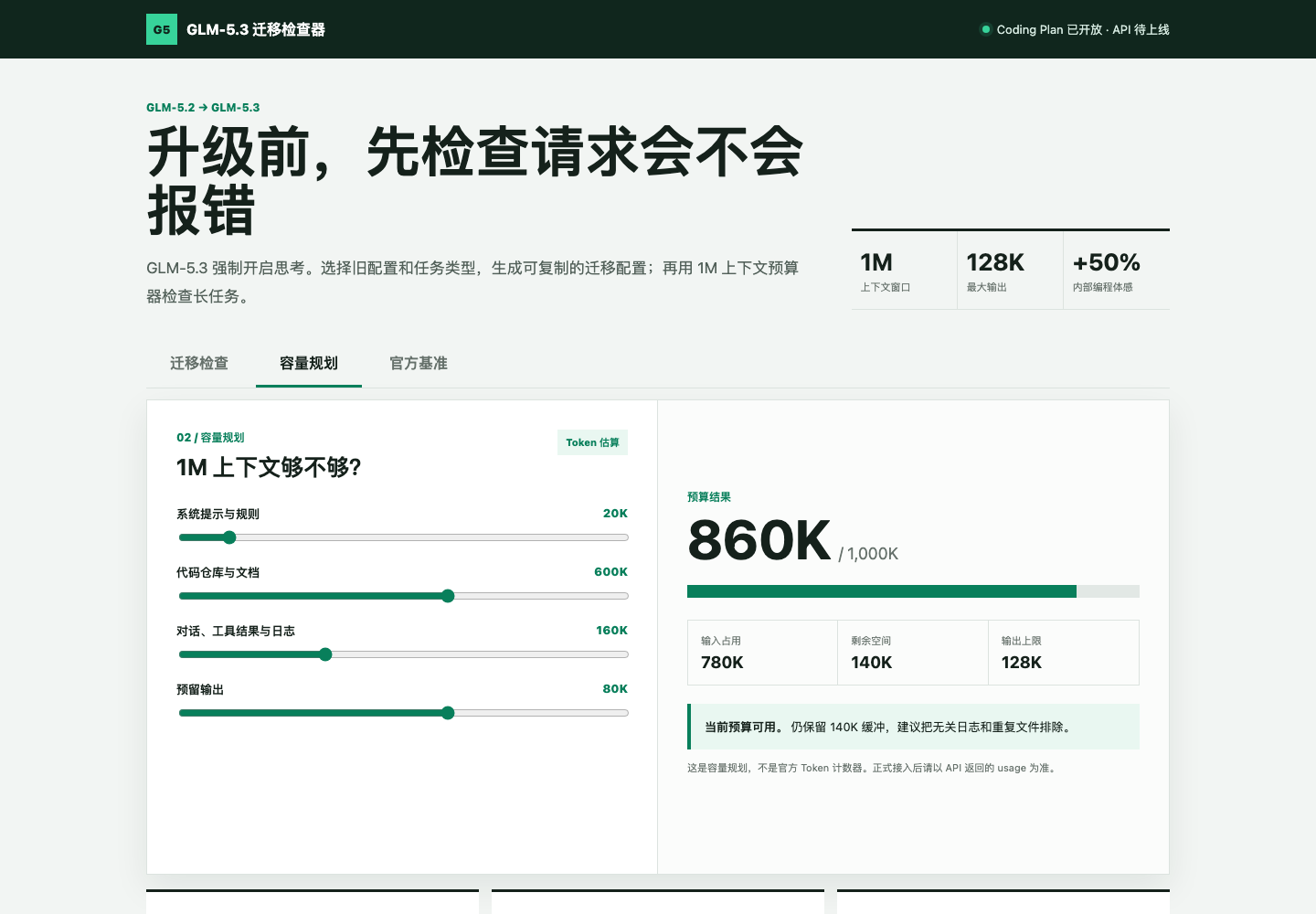Viewport: 1316px width, 914px height.
Task: Click the 1M 上下文够不够? heading
Action: pos(269,468)
